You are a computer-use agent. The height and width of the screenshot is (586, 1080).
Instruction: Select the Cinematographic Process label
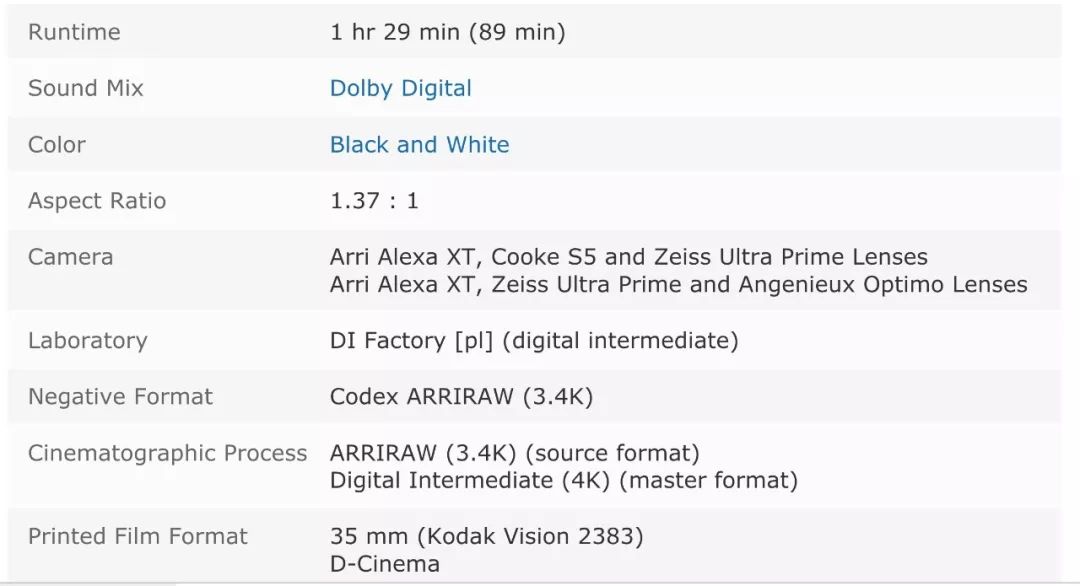click(x=167, y=453)
